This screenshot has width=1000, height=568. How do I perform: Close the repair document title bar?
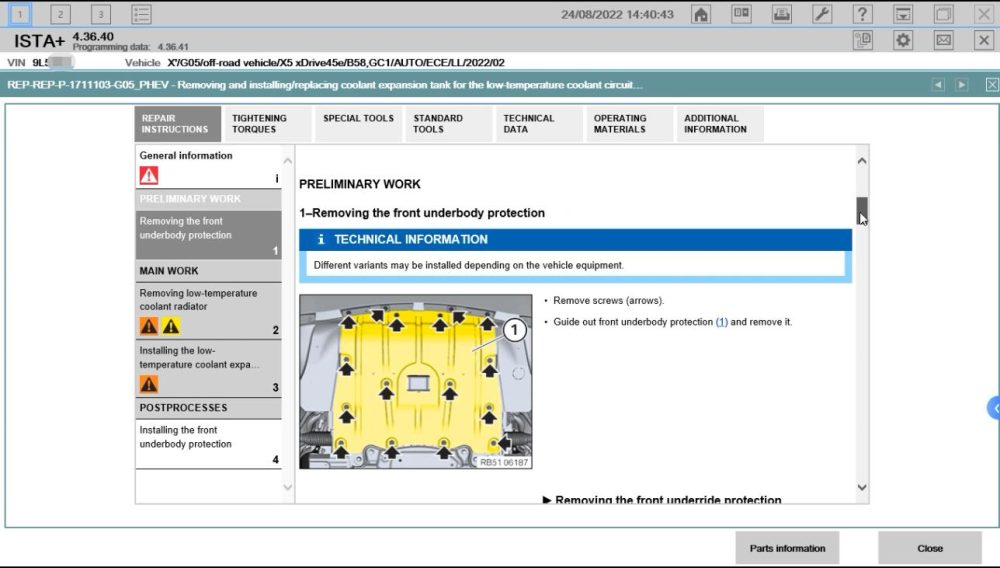pos(992,85)
